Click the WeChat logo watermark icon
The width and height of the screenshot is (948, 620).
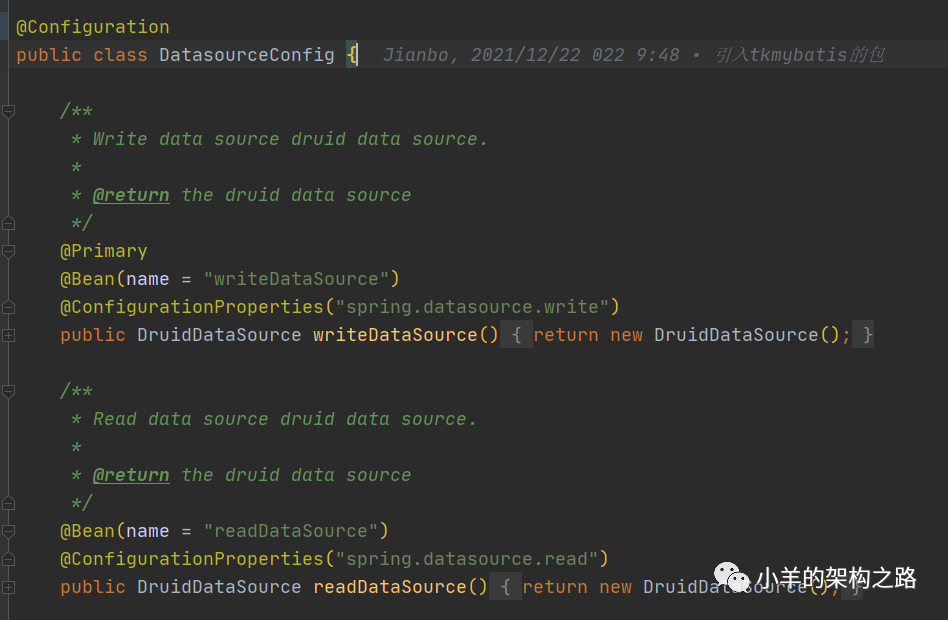(x=731, y=576)
